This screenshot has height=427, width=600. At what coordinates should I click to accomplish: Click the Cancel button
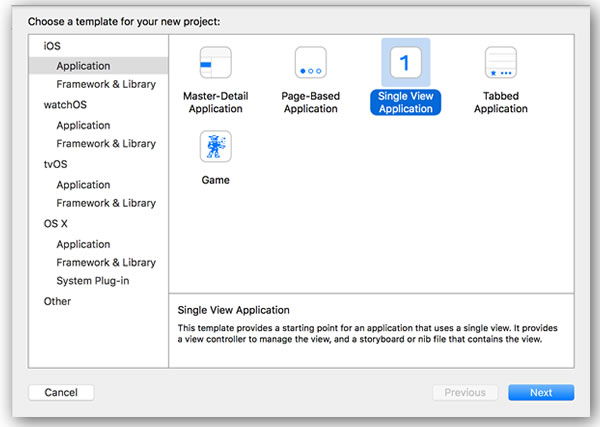[x=61, y=393]
